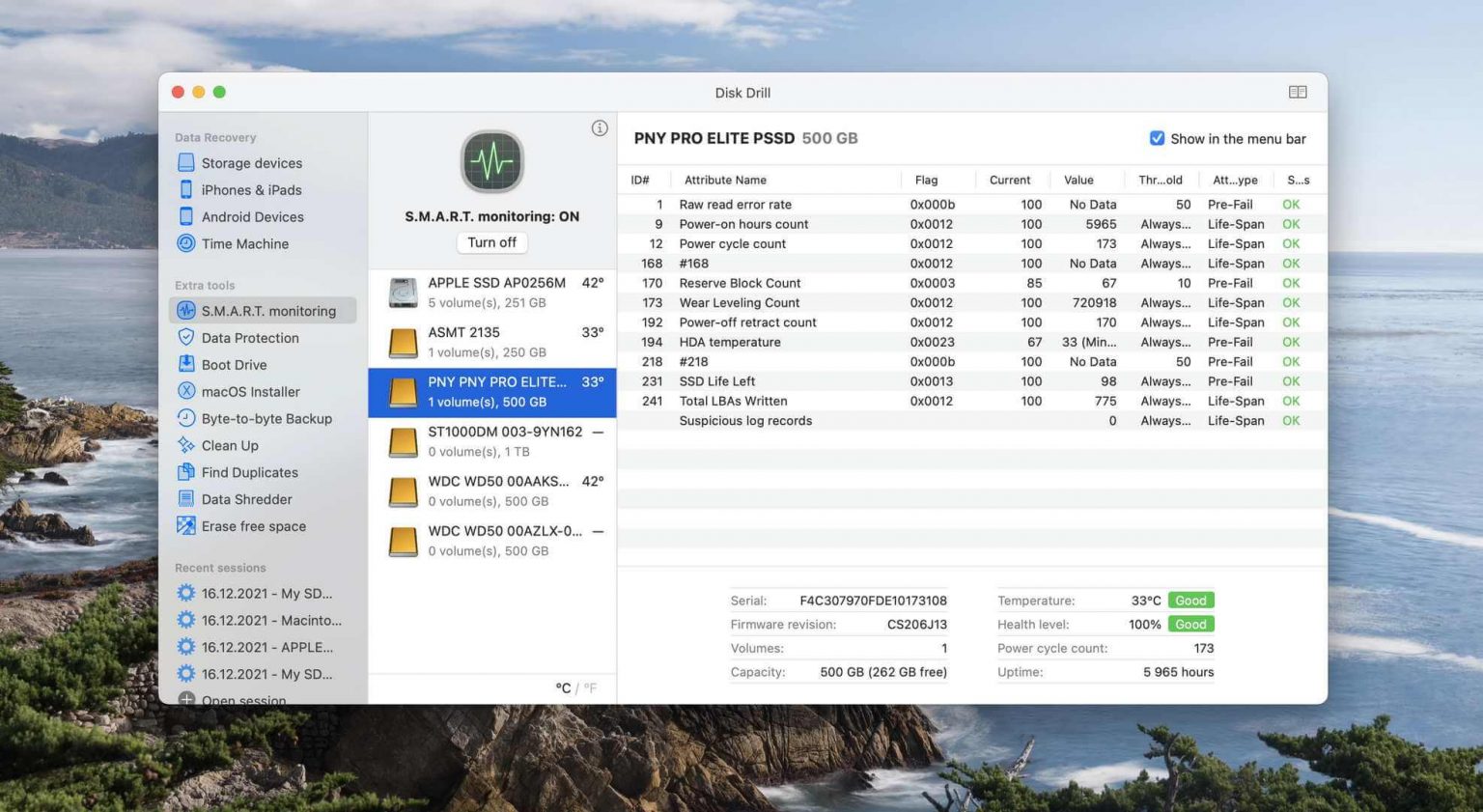Uncheck Show in the menu bar
Screen dimensions: 1483x812
click(x=1156, y=138)
